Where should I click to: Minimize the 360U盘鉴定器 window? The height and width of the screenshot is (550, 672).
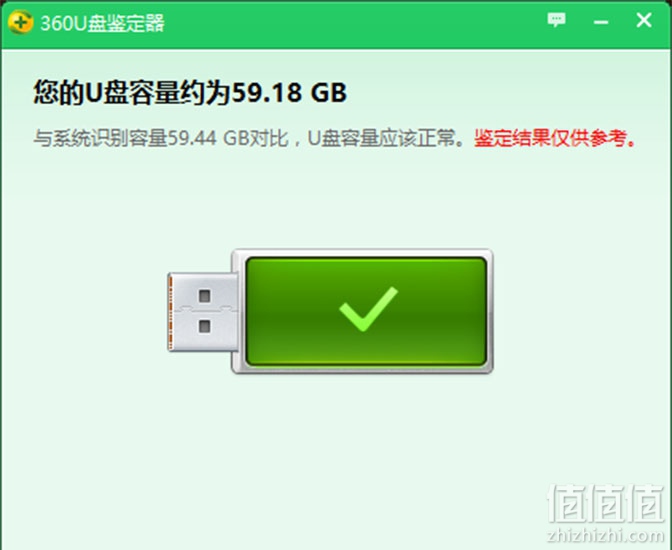601,21
